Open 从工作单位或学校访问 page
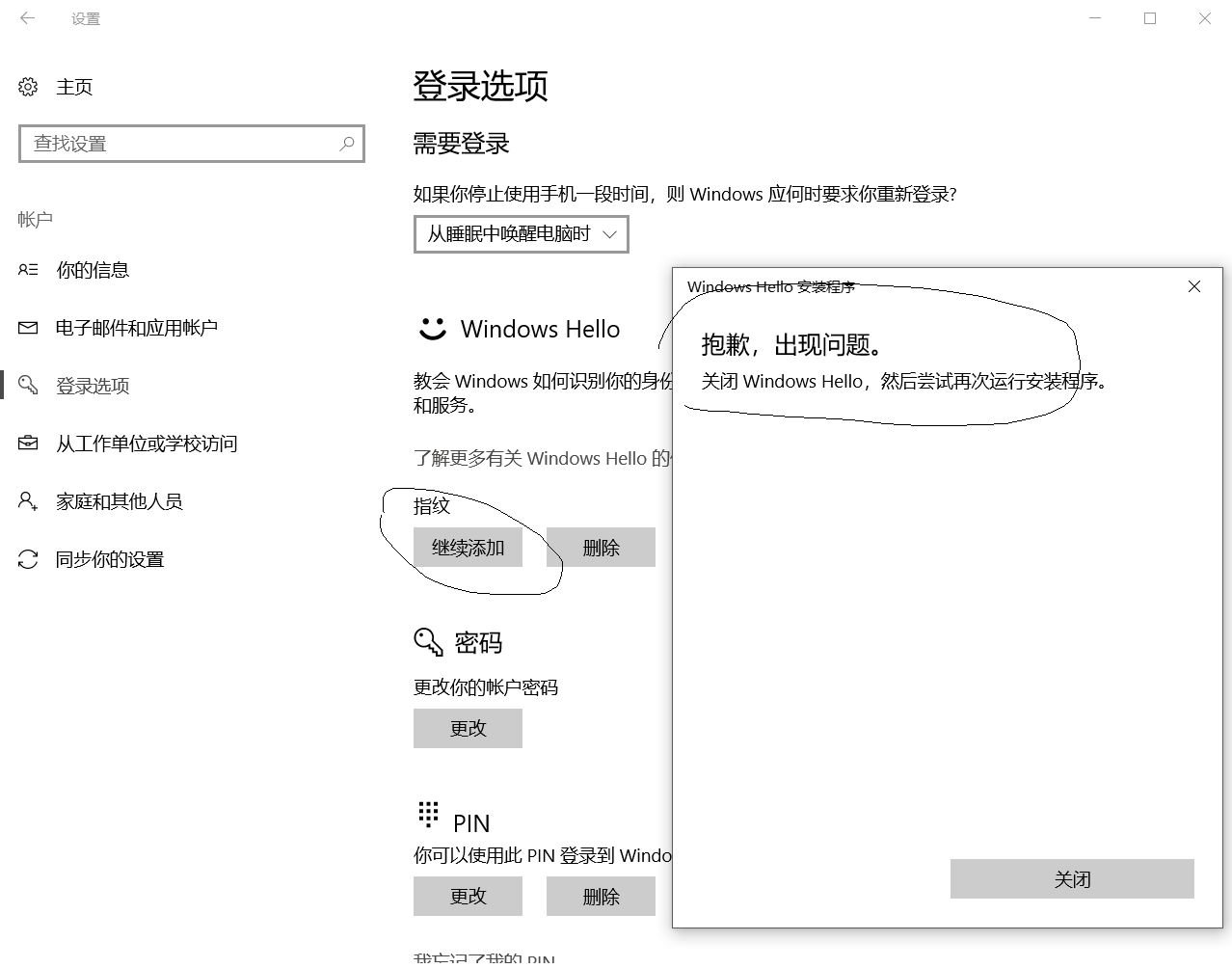Image resolution: width=1232 pixels, height=968 pixels. click(x=147, y=444)
